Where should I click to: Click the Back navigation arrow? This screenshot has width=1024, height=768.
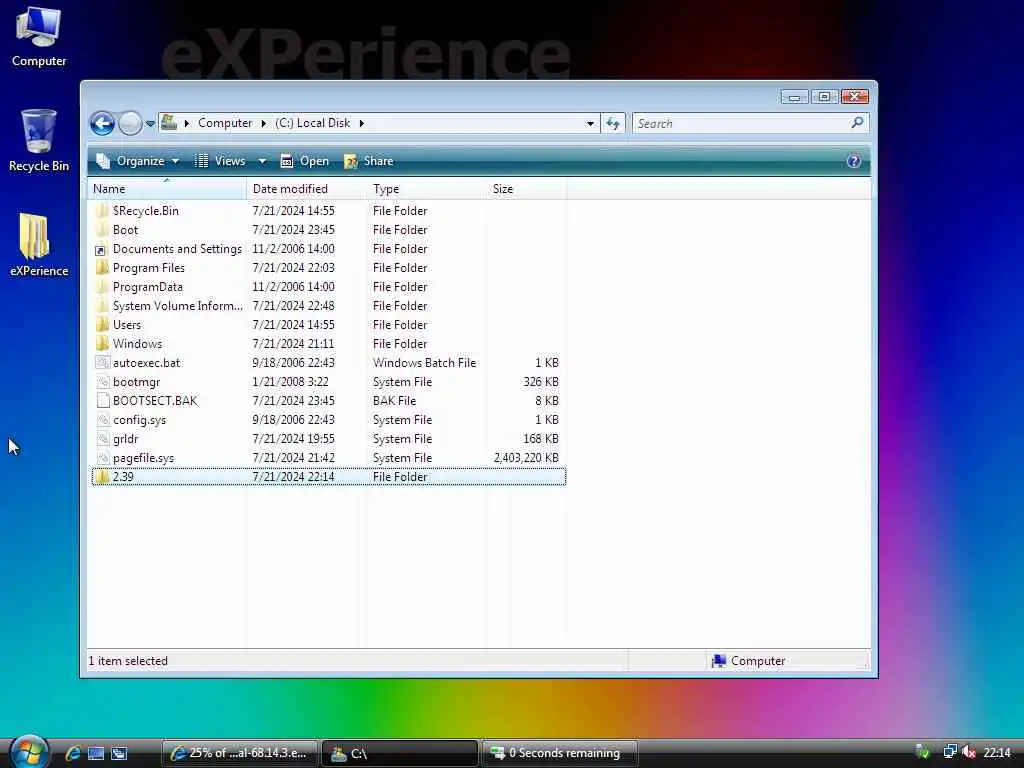point(103,123)
